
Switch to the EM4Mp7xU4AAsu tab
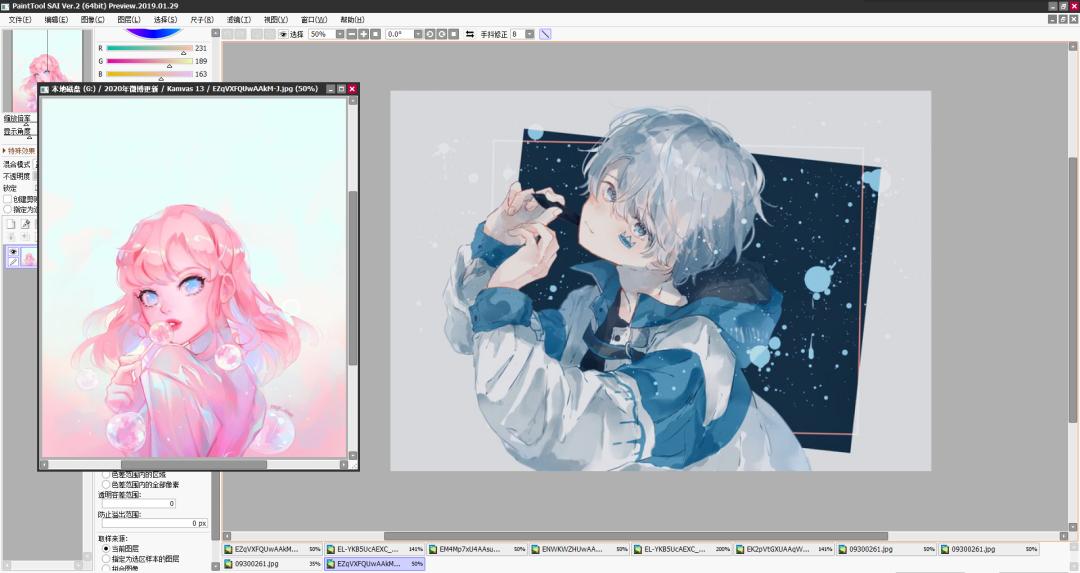click(477, 549)
